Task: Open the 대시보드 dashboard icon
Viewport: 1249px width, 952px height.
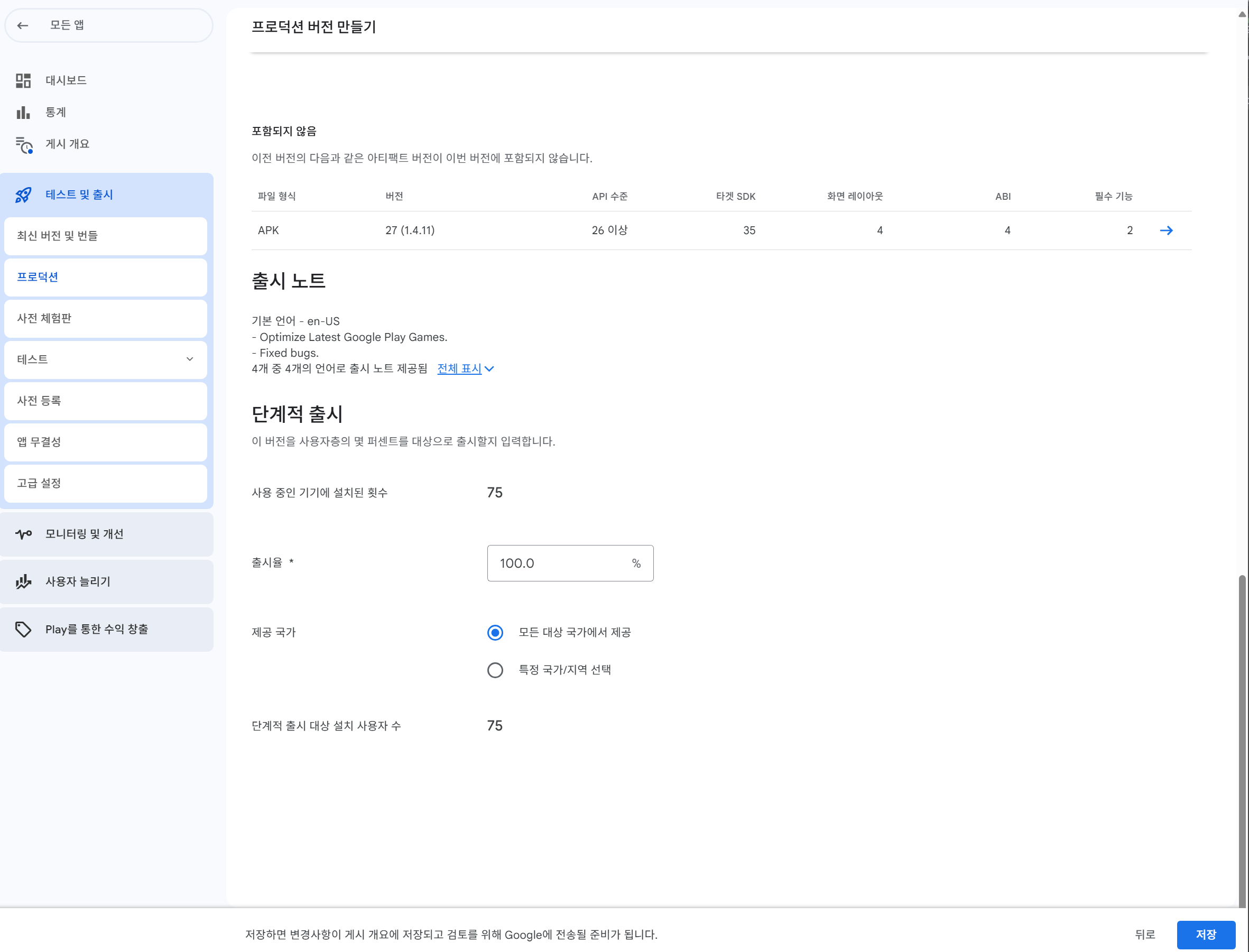Action: [23, 80]
